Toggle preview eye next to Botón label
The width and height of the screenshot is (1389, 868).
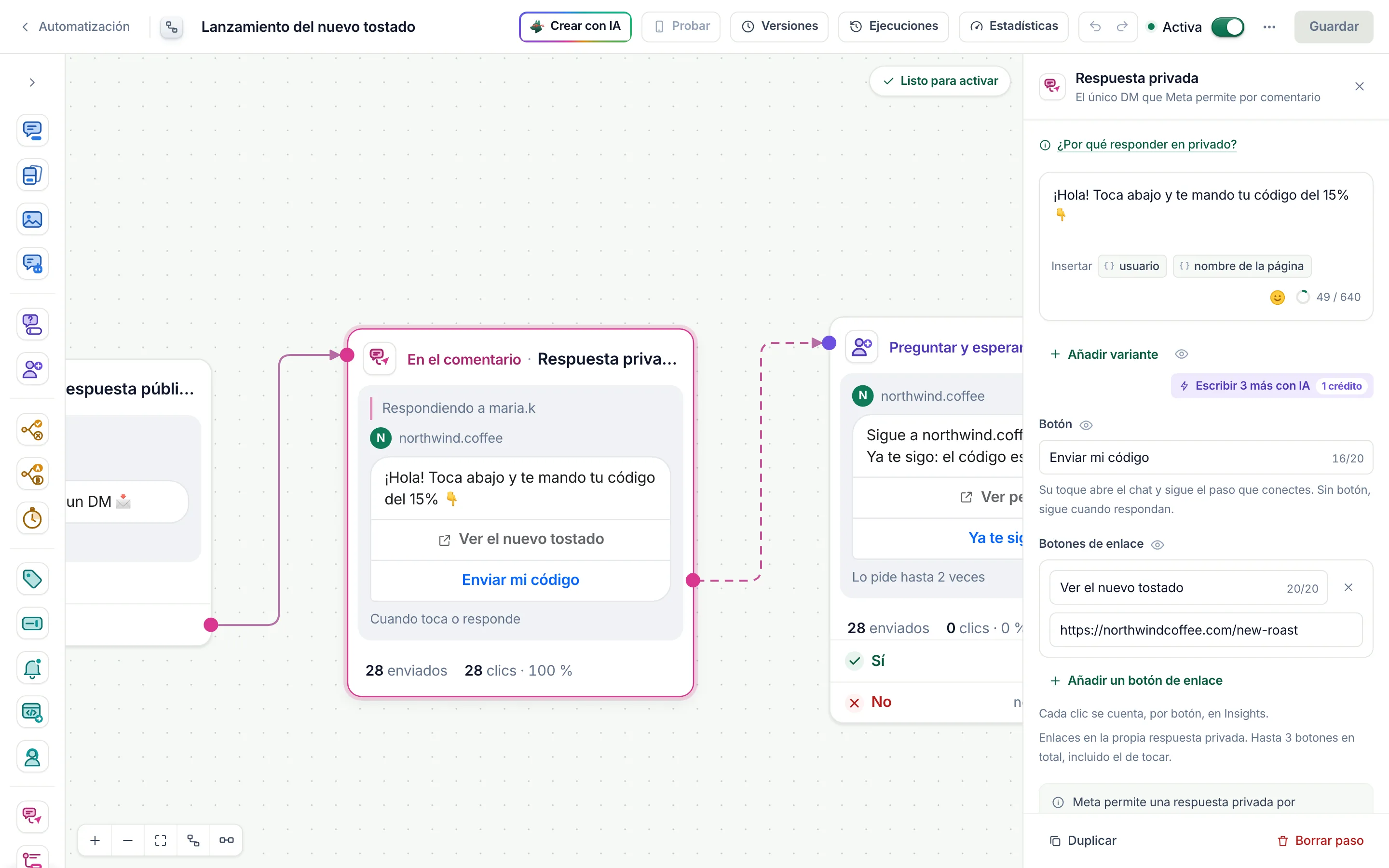[x=1086, y=425]
